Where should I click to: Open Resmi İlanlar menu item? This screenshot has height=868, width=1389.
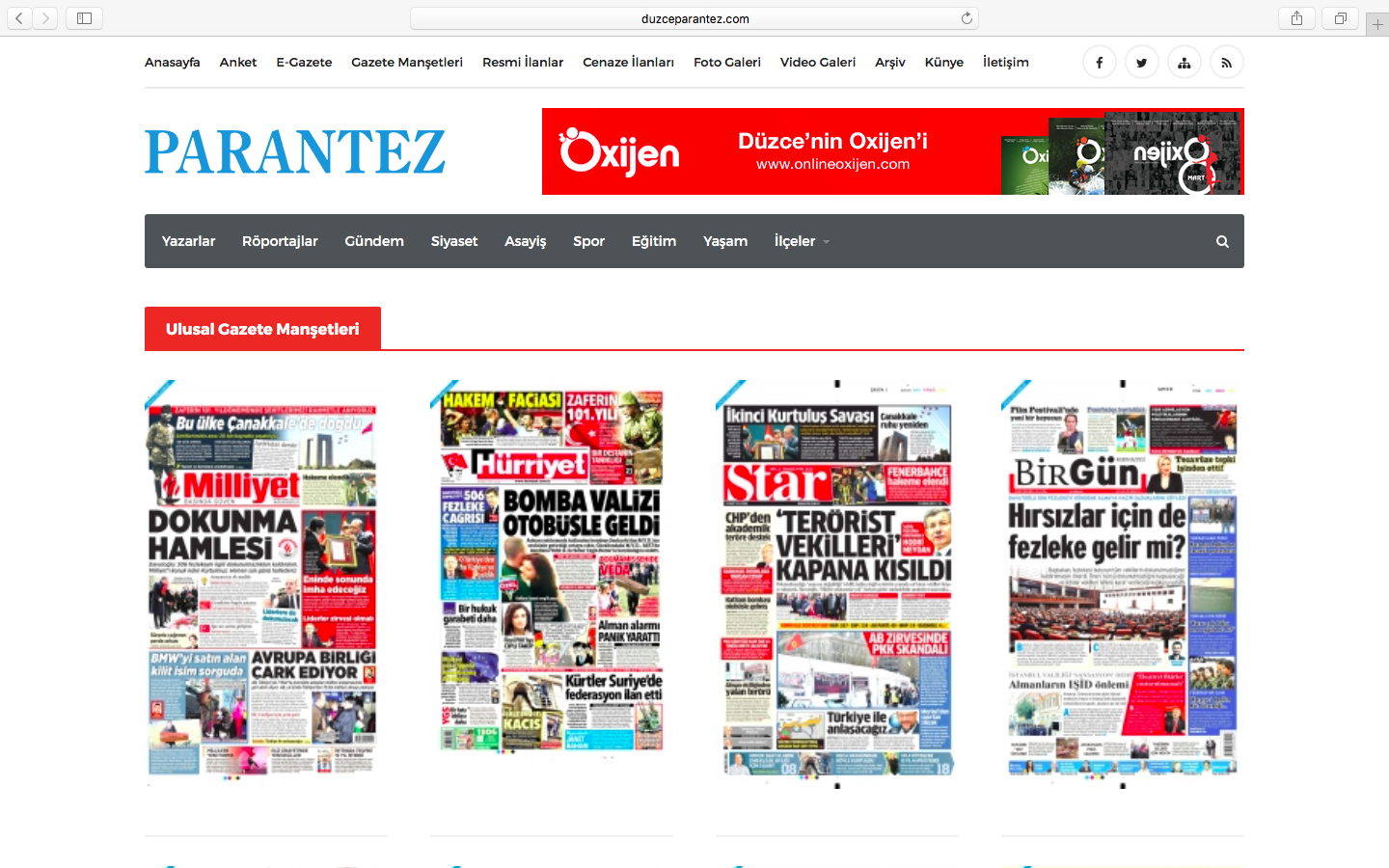tap(523, 63)
